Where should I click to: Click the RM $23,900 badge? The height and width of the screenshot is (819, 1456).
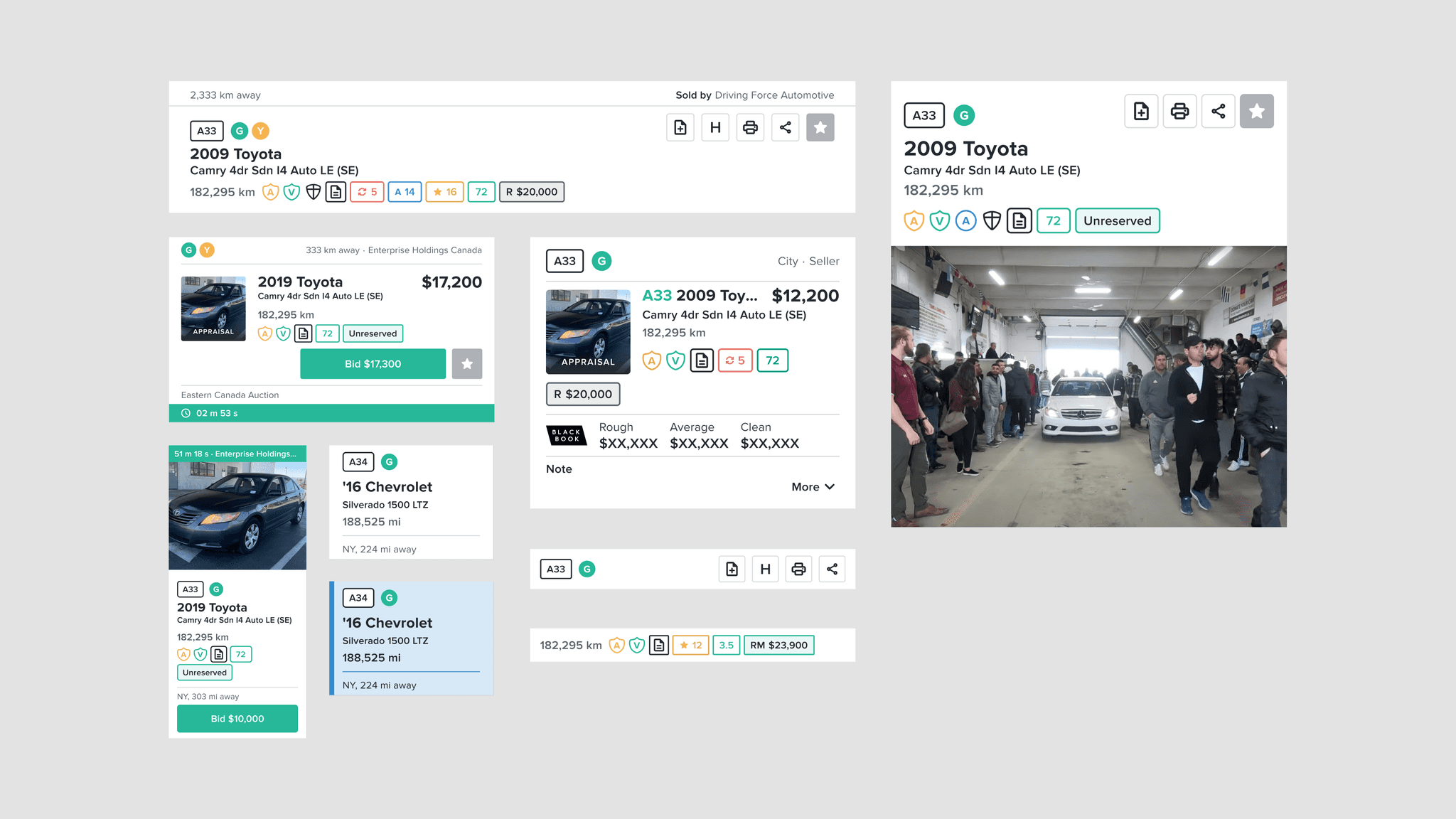[778, 646]
